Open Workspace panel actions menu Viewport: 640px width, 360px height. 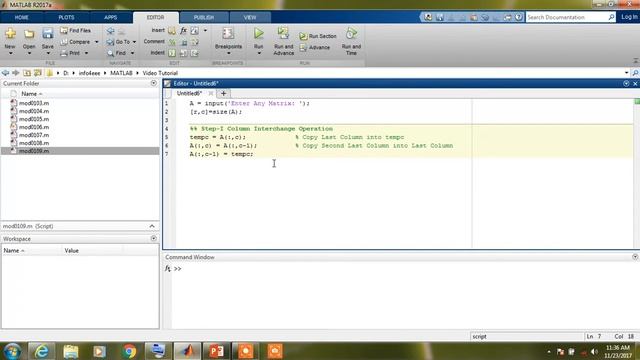click(x=153, y=238)
